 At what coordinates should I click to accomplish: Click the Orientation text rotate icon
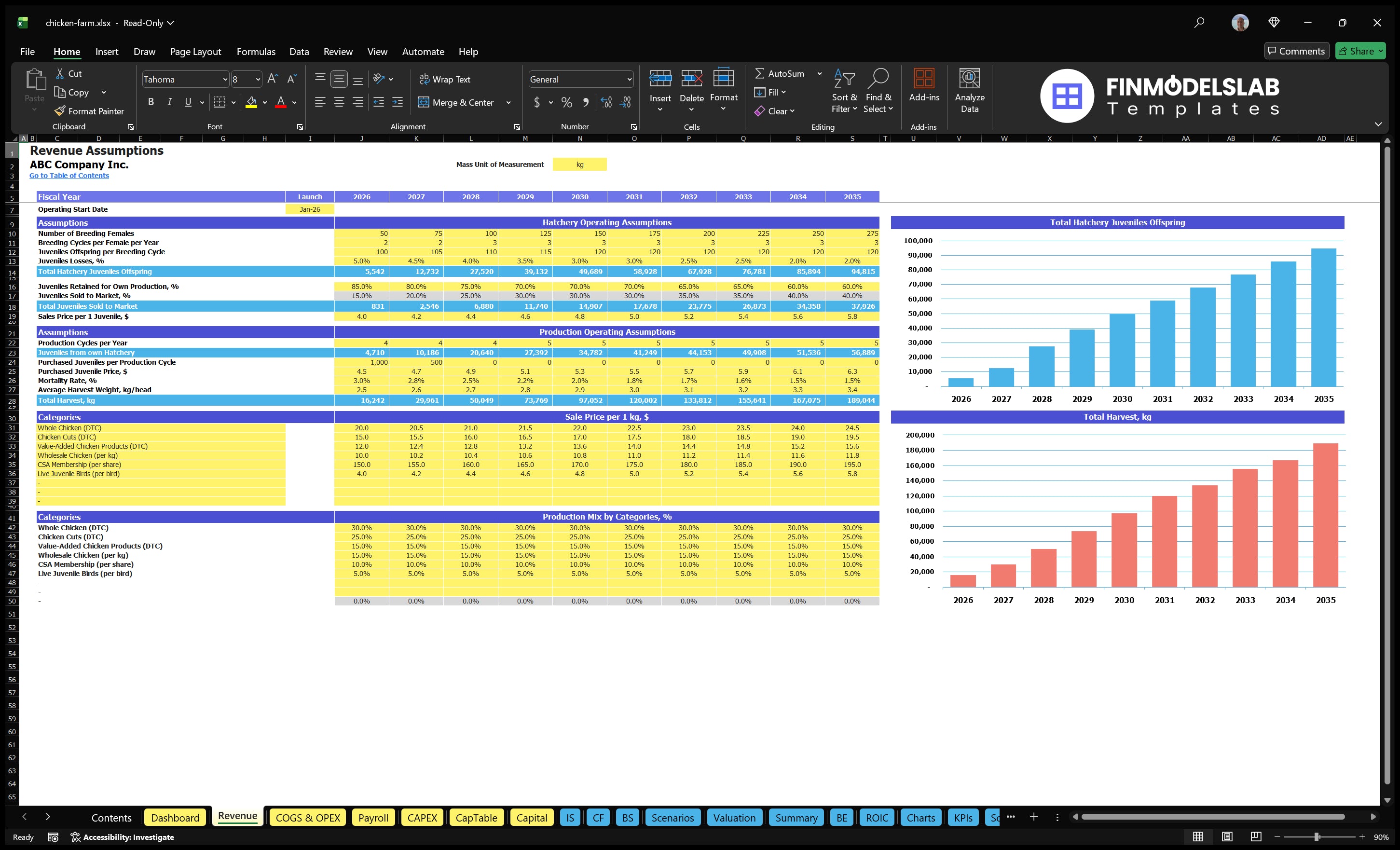(x=379, y=79)
